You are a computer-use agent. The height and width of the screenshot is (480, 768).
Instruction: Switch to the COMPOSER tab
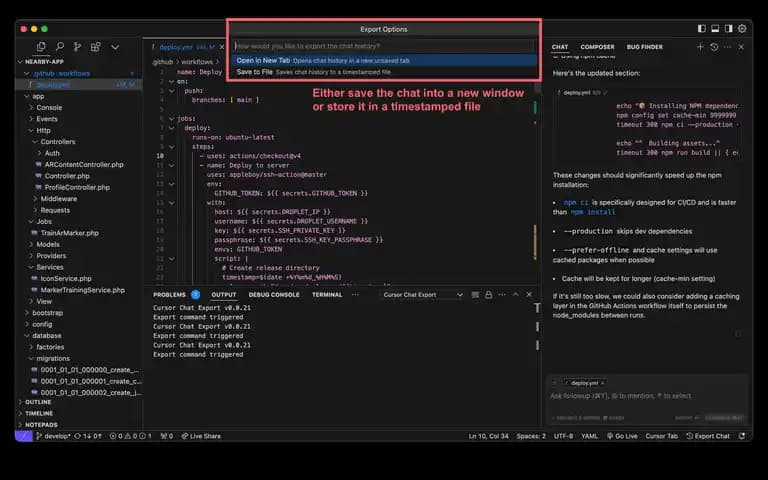click(x=597, y=47)
